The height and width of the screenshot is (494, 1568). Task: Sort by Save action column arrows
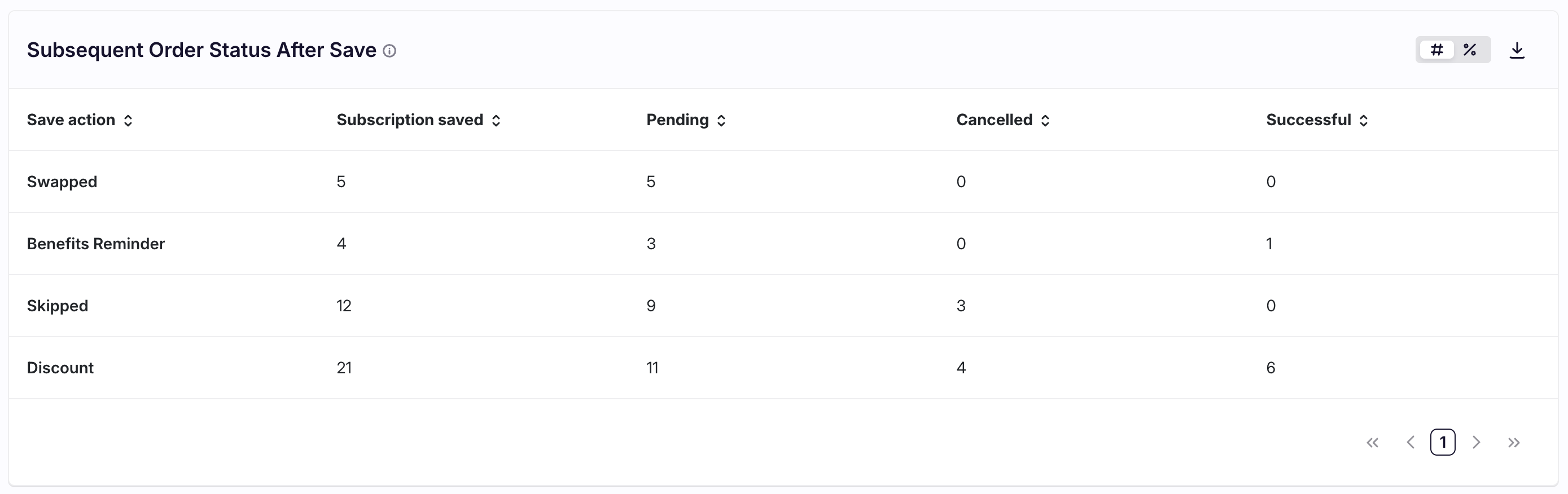click(x=128, y=121)
